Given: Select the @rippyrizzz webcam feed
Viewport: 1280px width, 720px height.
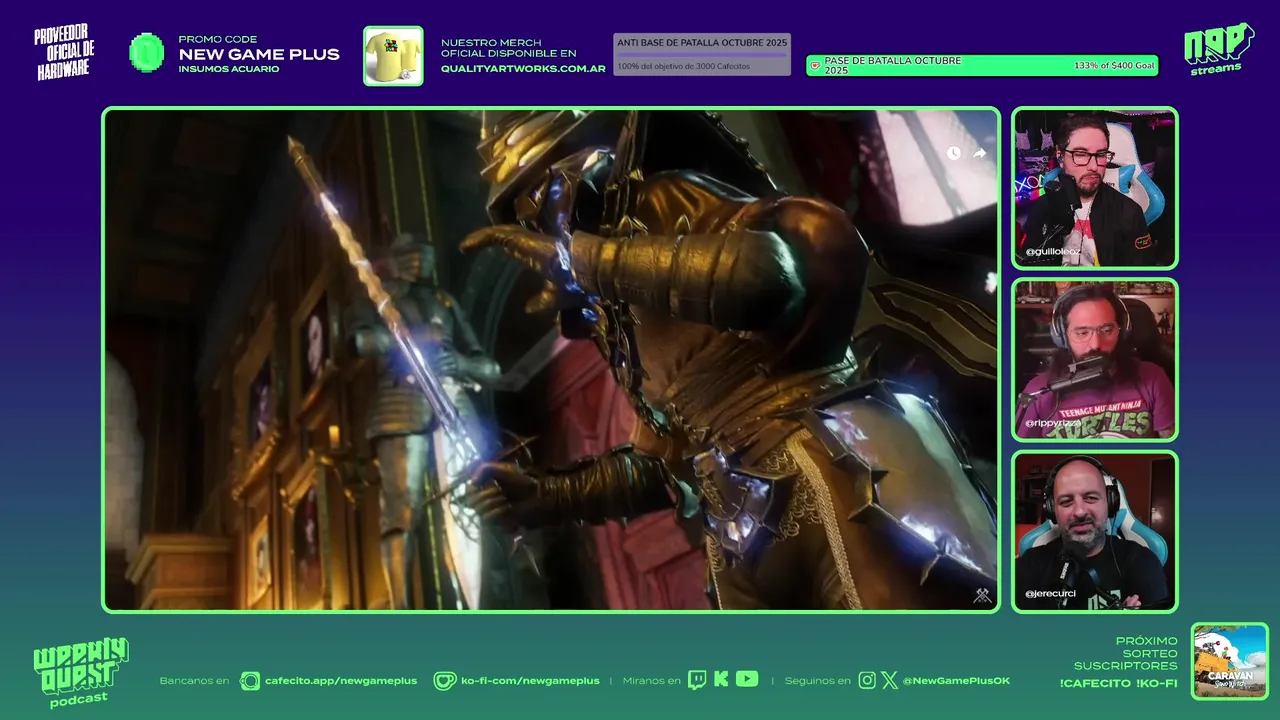Looking at the screenshot, I should point(1095,360).
